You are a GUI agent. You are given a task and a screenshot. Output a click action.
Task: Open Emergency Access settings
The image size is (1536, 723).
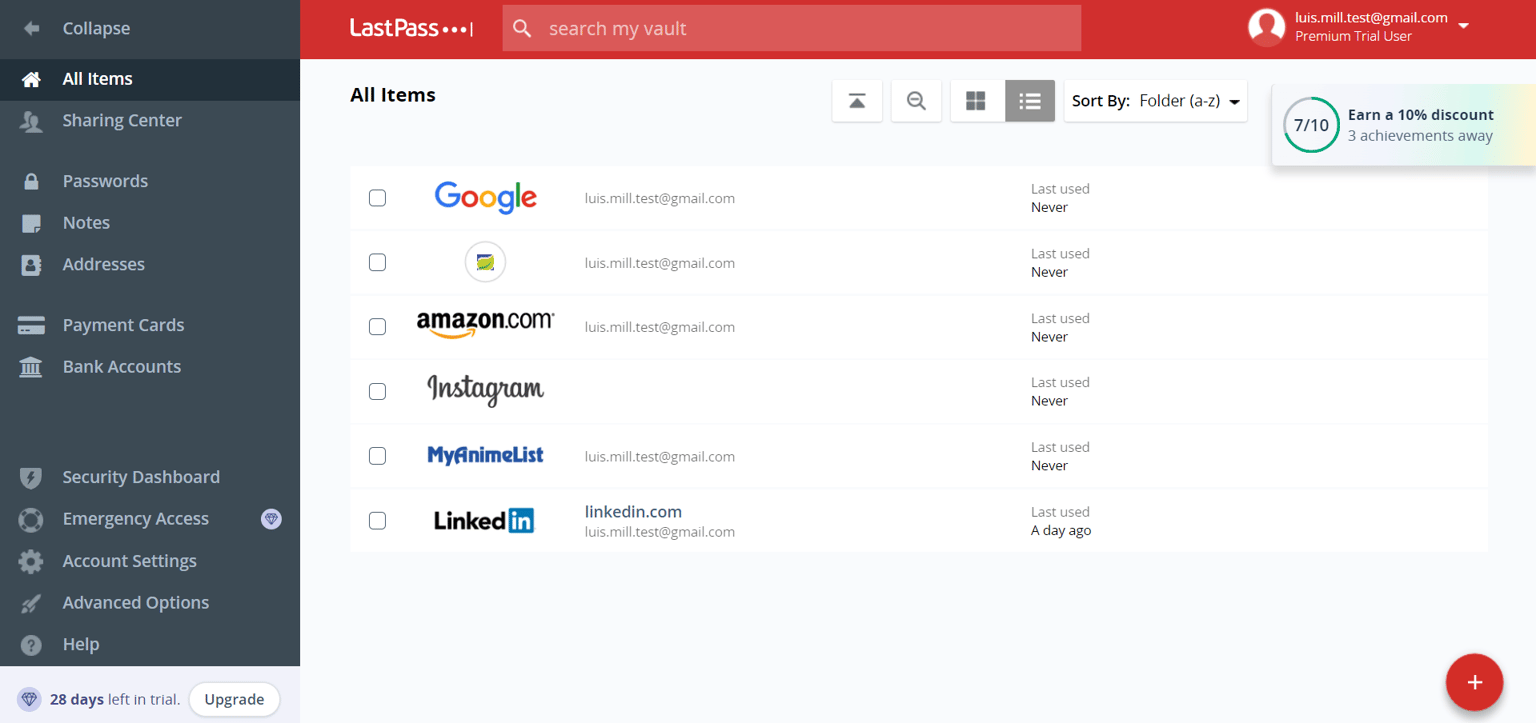coord(135,519)
